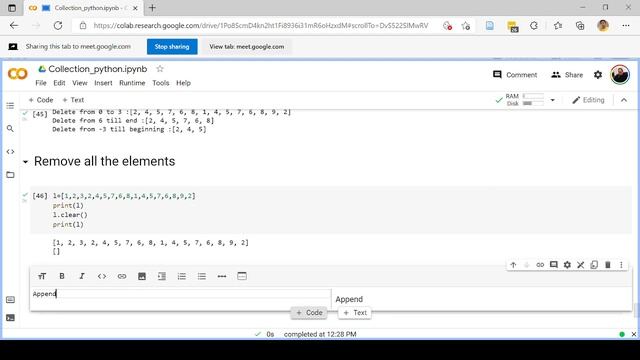Add Text cell from top toolbar
Viewport: 640px width, 360px height.
[73, 100]
